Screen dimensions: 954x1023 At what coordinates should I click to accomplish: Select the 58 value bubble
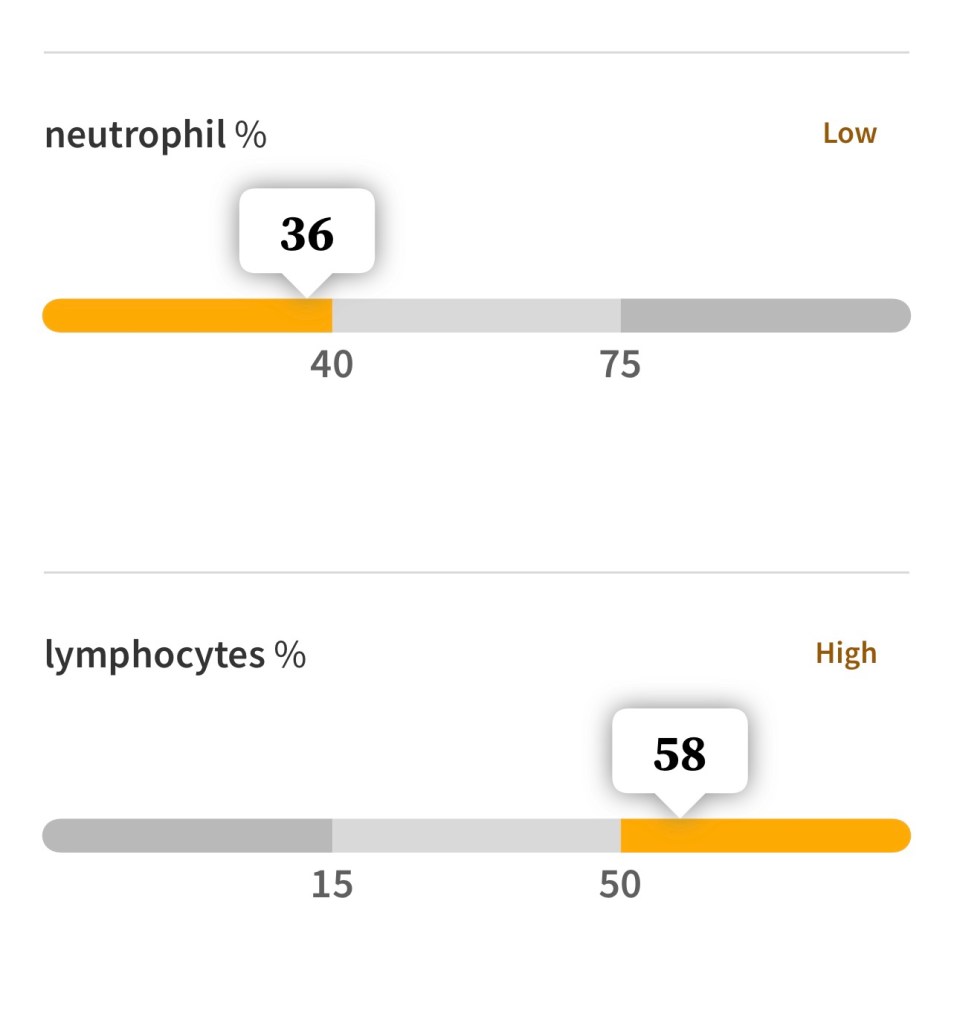[680, 753]
